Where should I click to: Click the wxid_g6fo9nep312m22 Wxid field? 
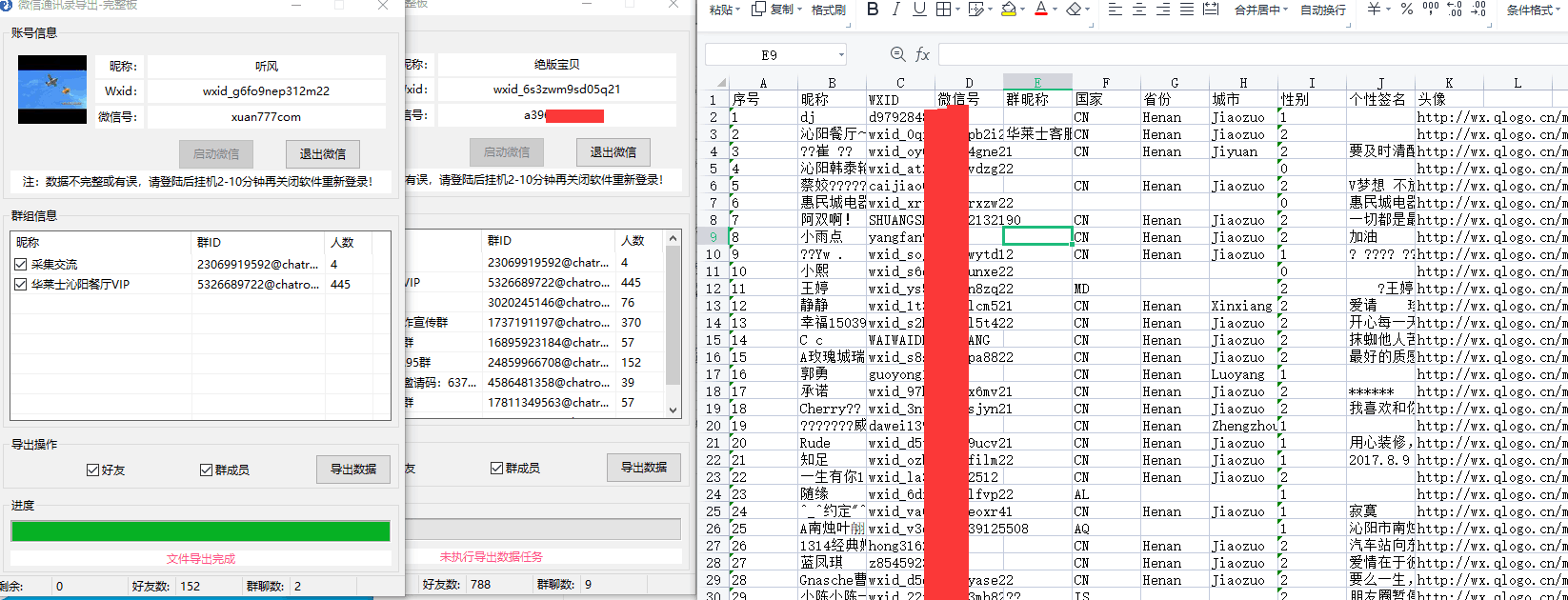pos(267,91)
